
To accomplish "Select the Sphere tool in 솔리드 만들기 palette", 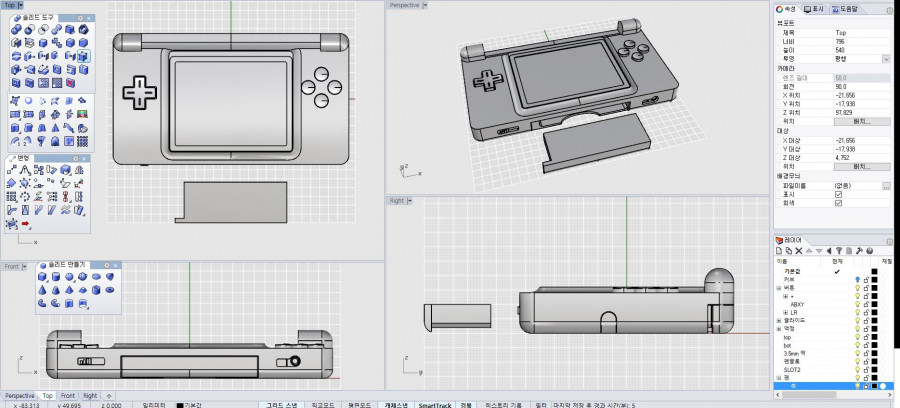I will pos(69,277).
